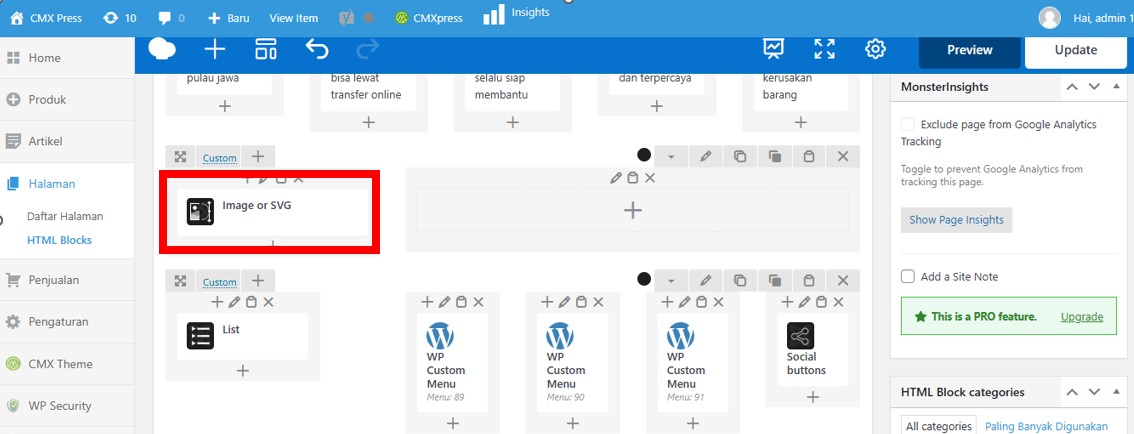Click black circle on Image or SVG row
This screenshot has width=1134, height=434.
click(x=644, y=155)
